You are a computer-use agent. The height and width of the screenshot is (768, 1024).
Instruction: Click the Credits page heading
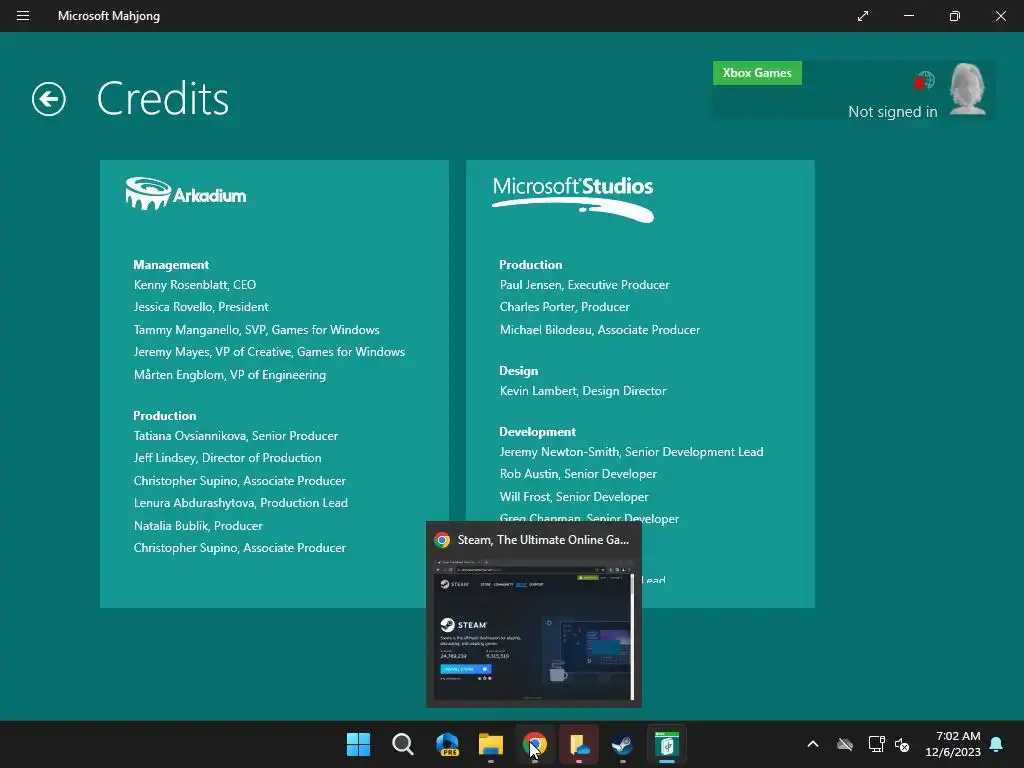(163, 99)
